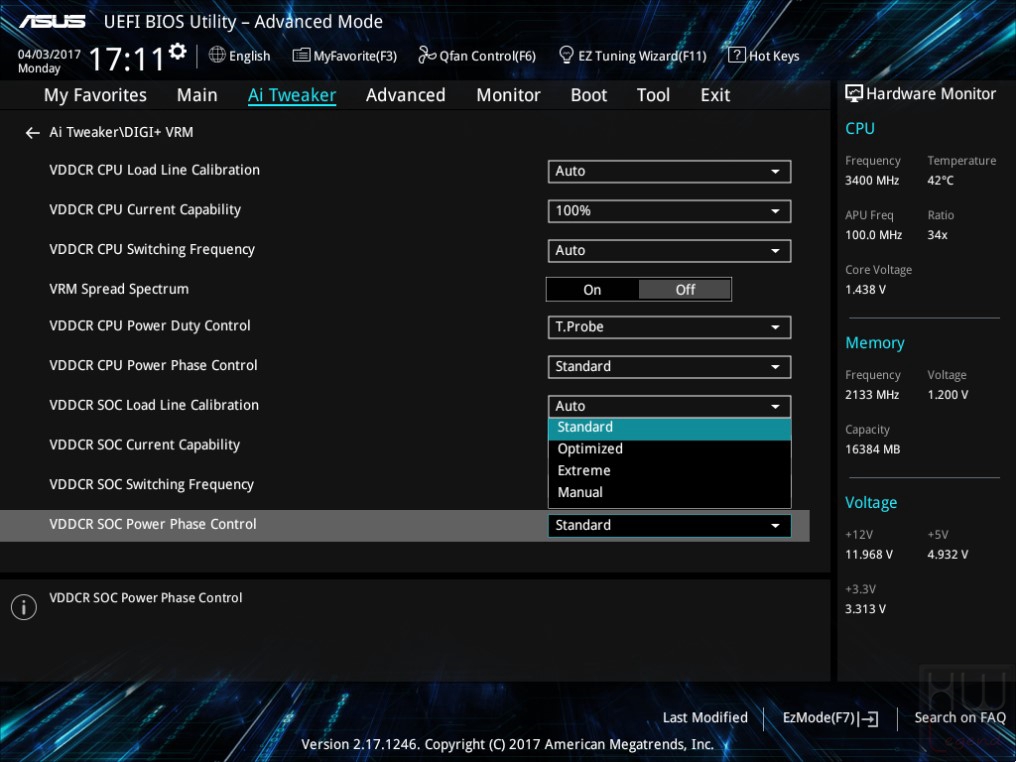Open VDDCR CPU Current Capability dropdown
Viewport: 1016px width, 762px height.
tap(669, 211)
